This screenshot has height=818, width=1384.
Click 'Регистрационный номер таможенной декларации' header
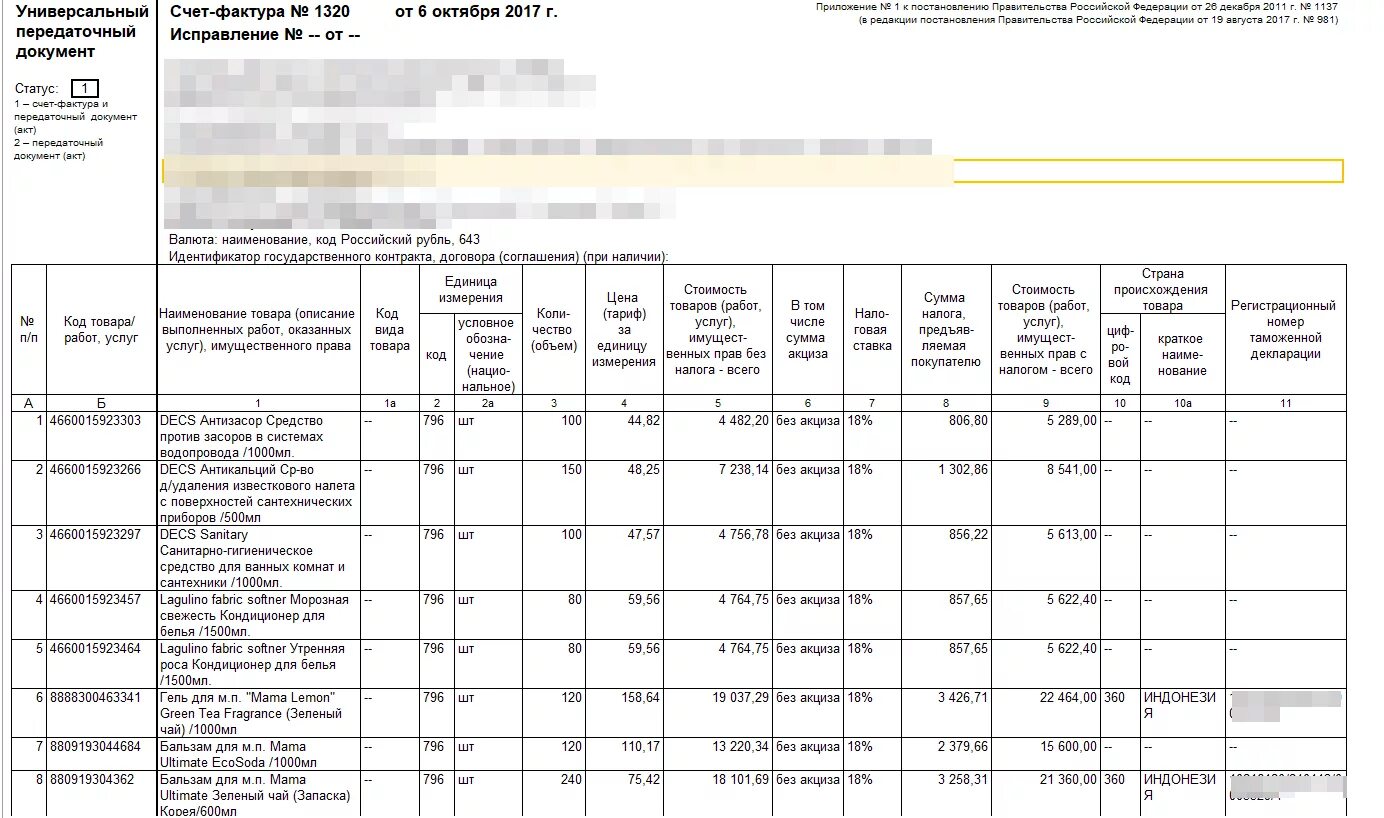click(x=1284, y=330)
